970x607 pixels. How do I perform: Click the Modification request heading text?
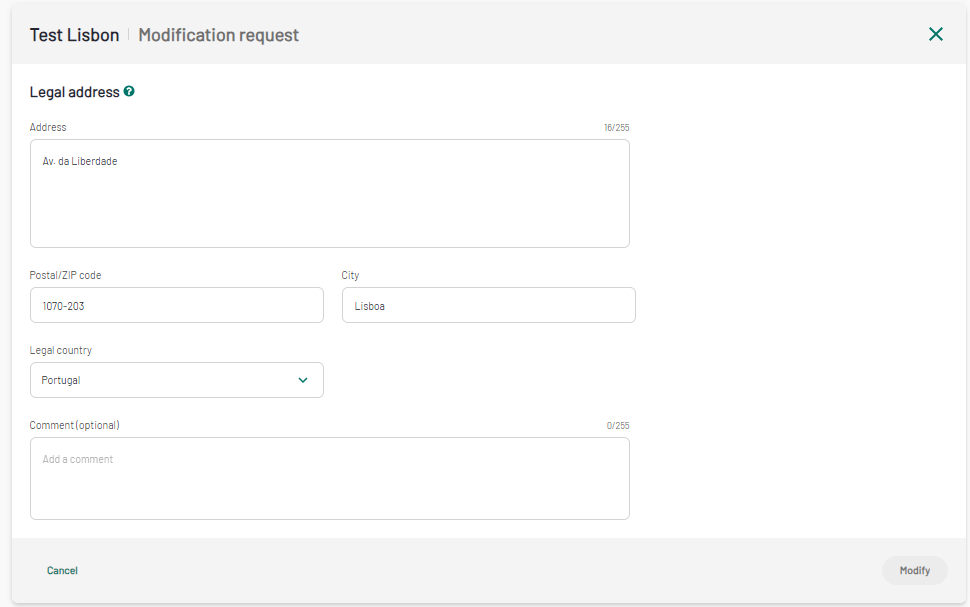click(218, 35)
